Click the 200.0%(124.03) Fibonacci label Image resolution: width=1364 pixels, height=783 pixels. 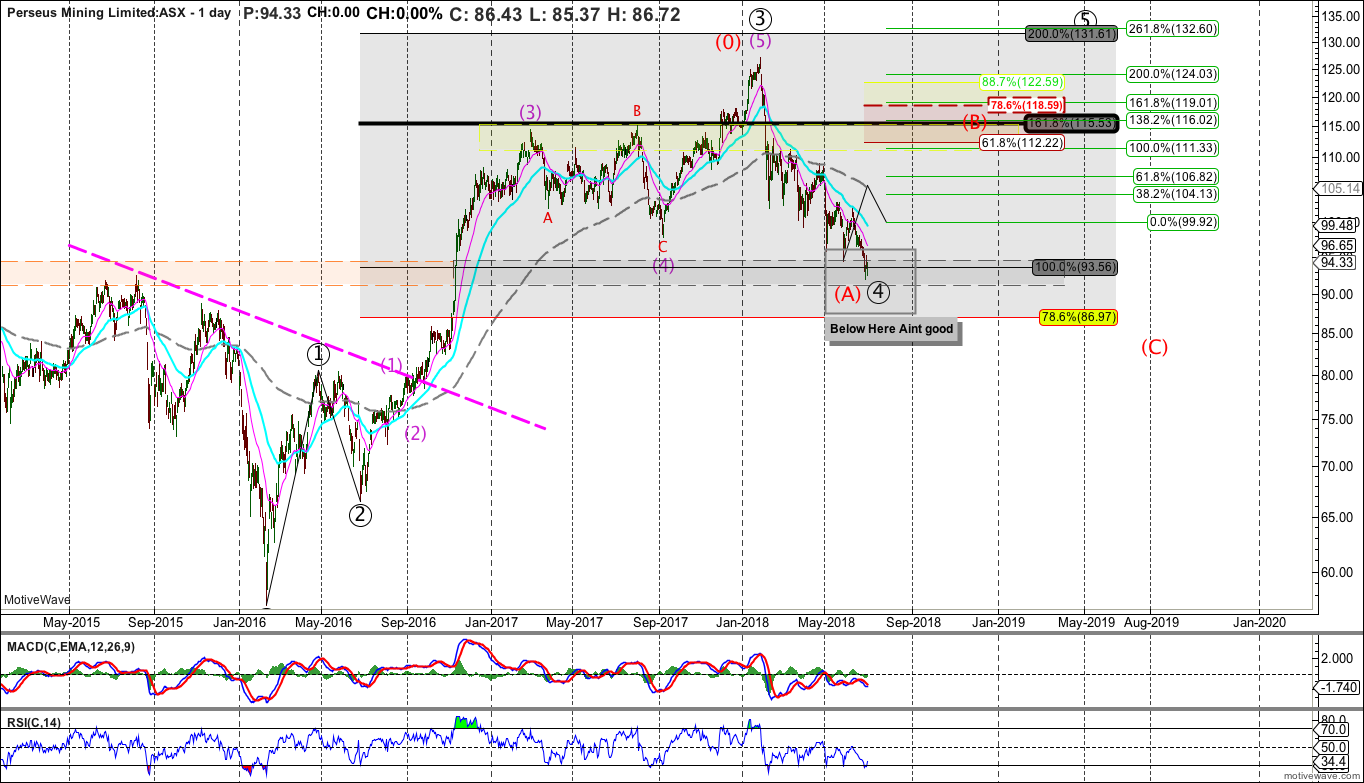pos(1171,74)
